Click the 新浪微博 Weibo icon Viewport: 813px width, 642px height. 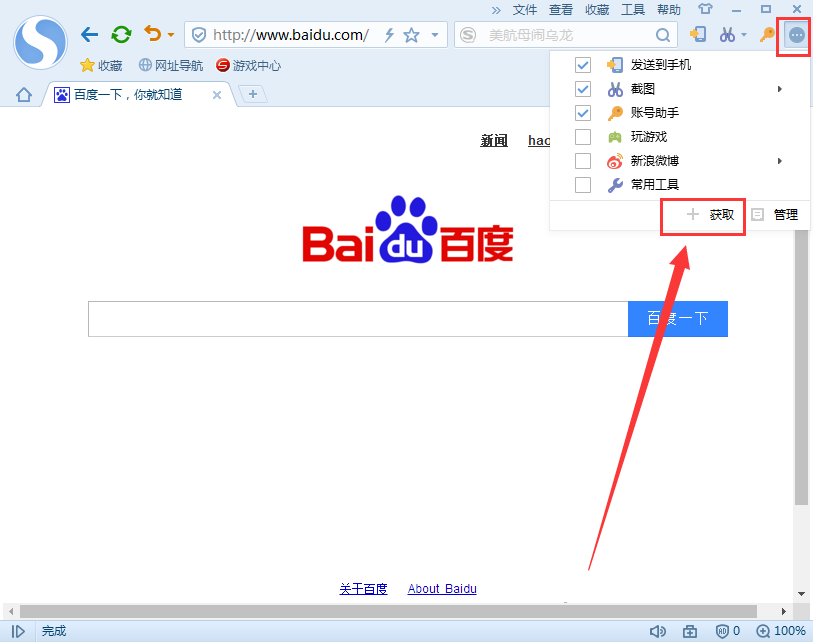pos(615,161)
